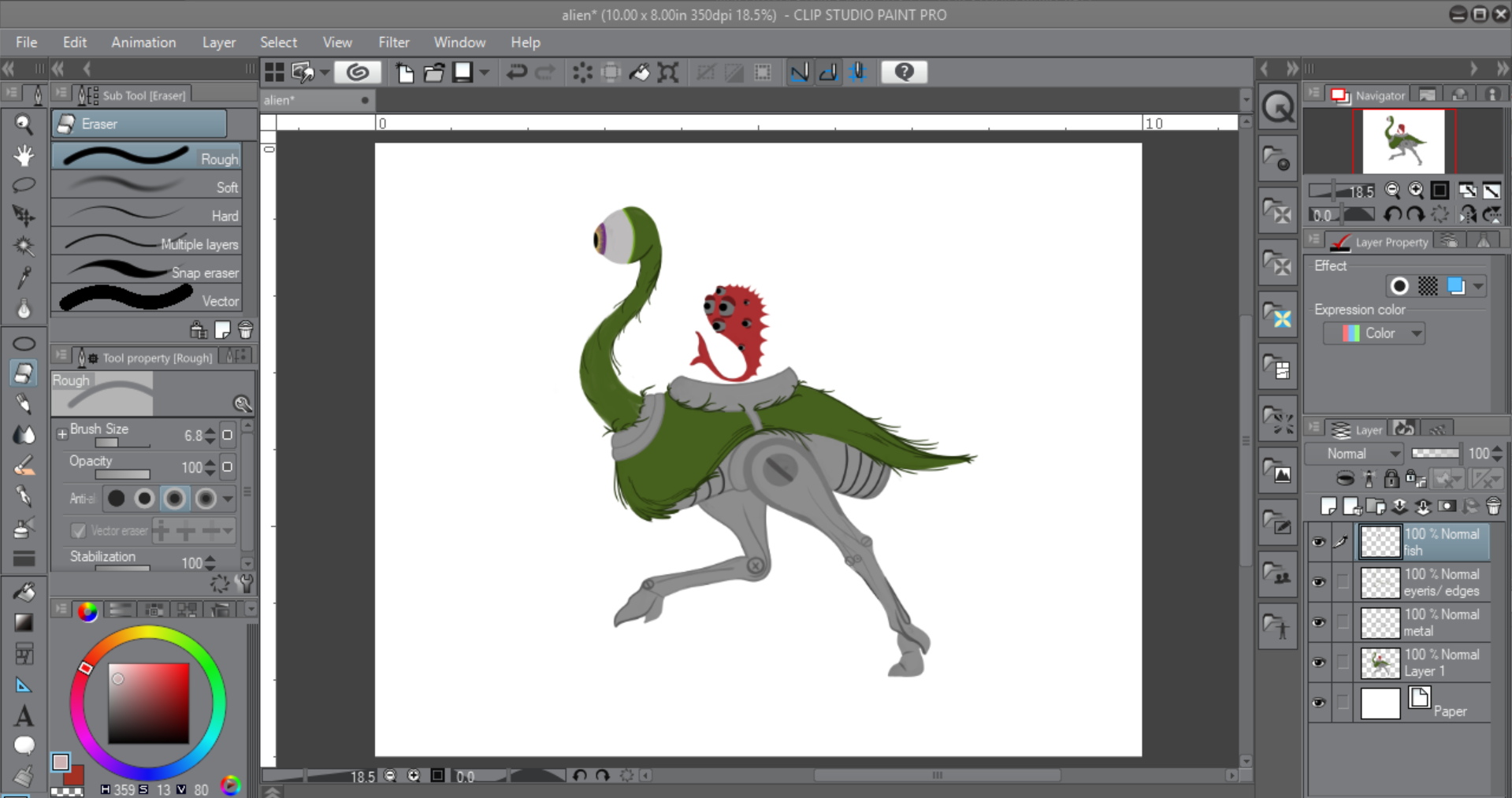This screenshot has height=798, width=1512.
Task: Click the Undo arrow in toolbar
Action: [x=516, y=72]
